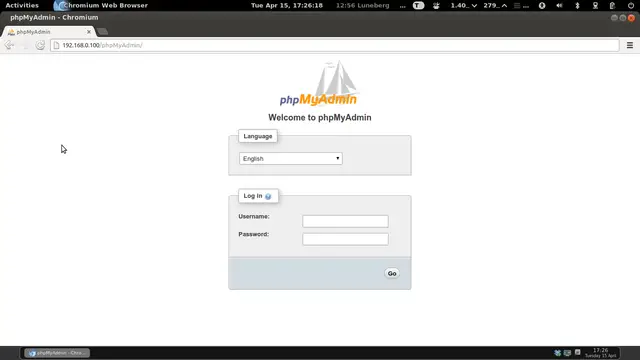Viewport: 640px width, 360px height.
Task: Open the power button icon in top bar
Action: coord(631,5)
